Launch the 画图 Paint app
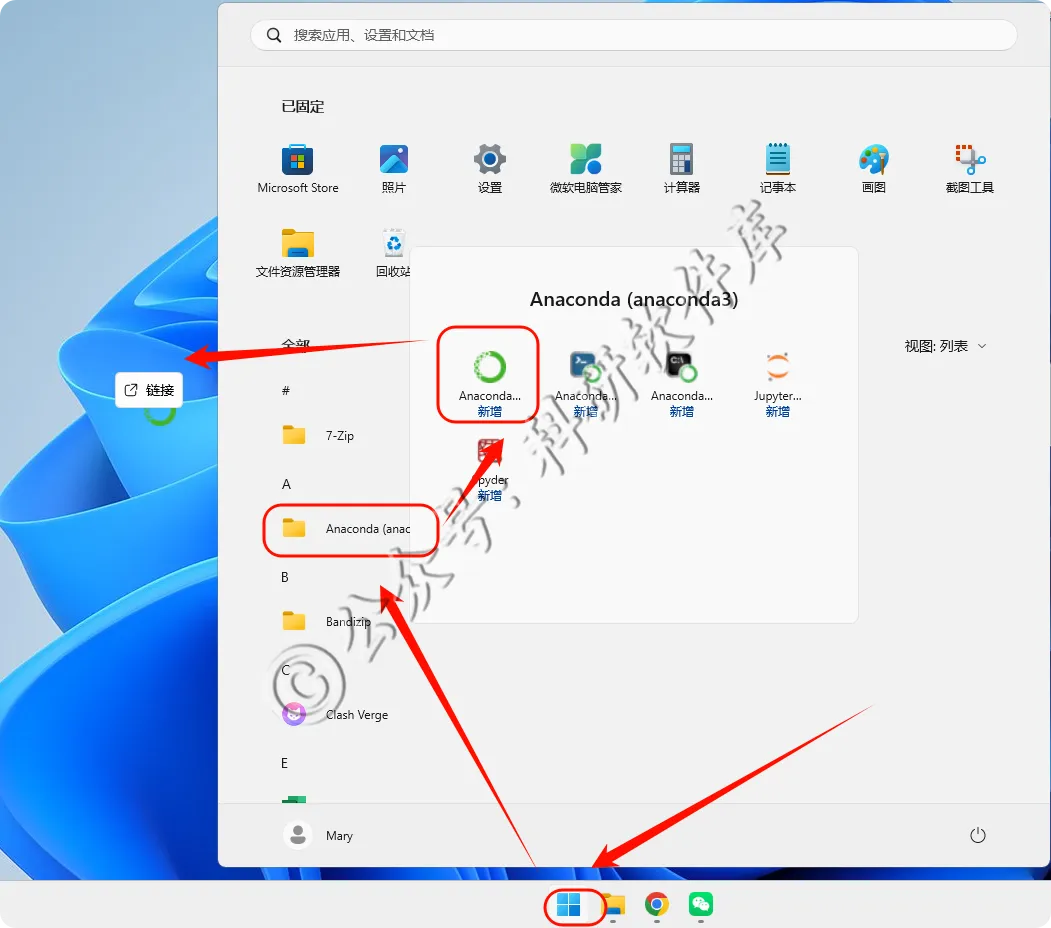 click(873, 169)
